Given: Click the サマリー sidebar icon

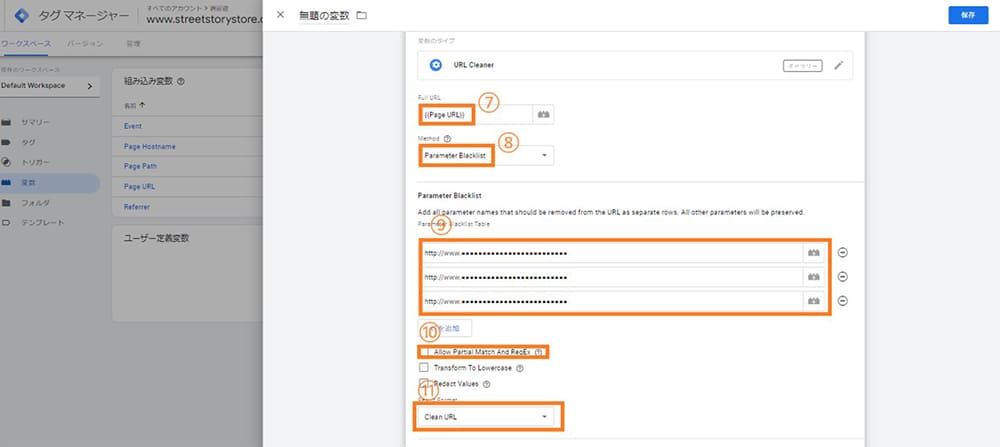Looking at the screenshot, I should click(6, 122).
